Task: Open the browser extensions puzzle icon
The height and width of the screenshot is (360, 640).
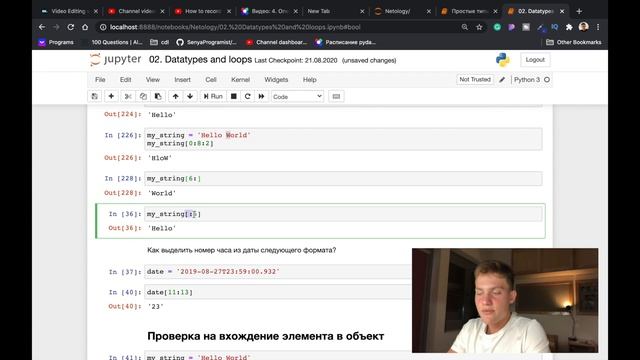Action: click(569, 27)
